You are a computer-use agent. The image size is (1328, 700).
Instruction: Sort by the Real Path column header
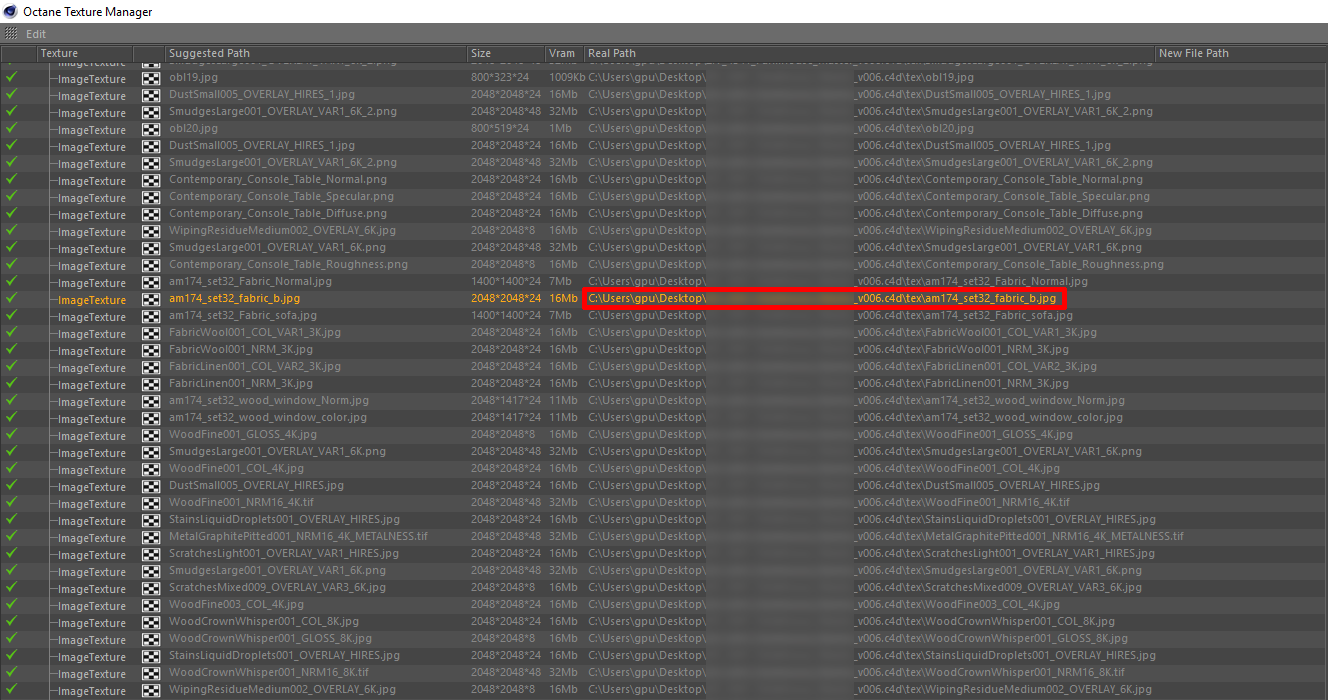pyautogui.click(x=612, y=53)
